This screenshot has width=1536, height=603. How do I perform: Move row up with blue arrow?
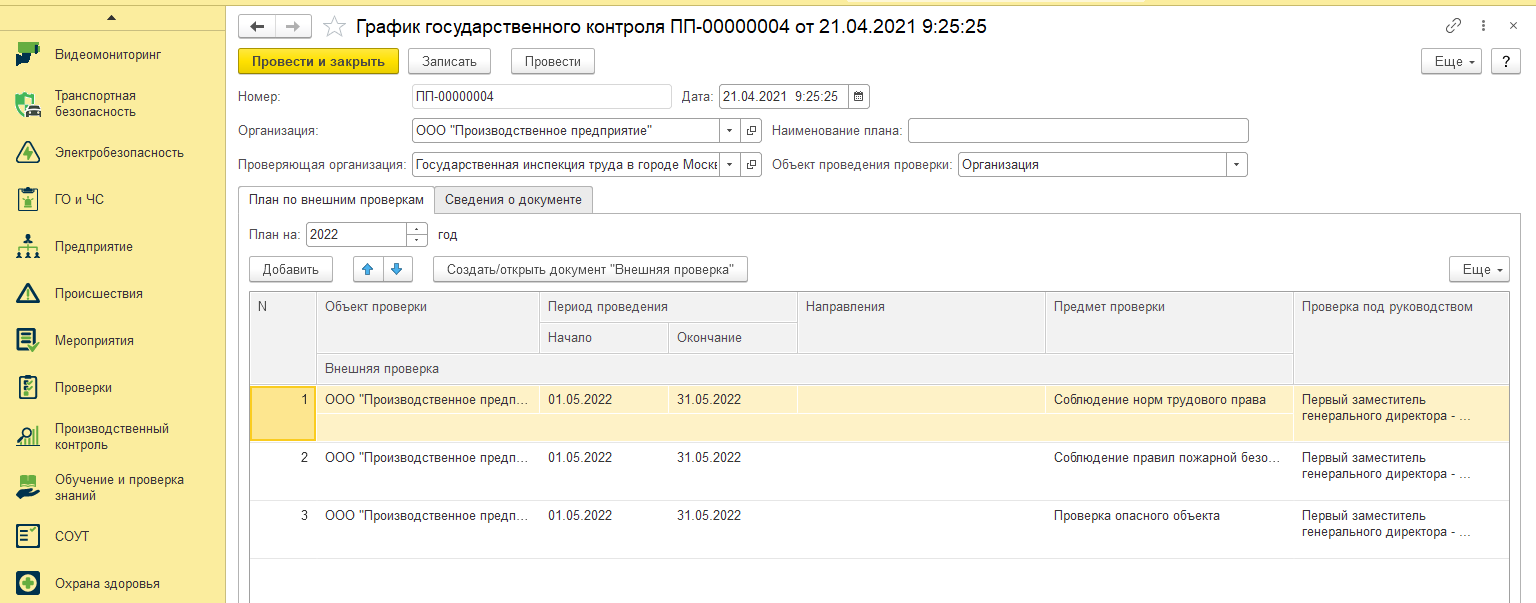(368, 269)
